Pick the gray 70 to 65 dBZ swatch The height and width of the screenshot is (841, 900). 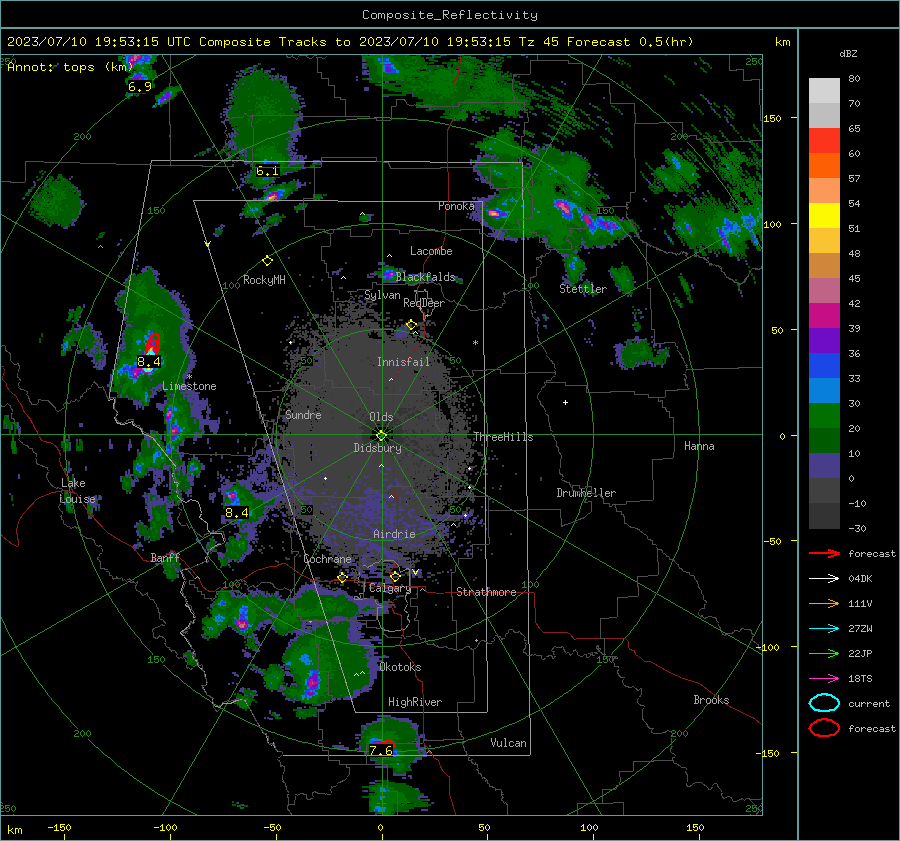pyautogui.click(x=824, y=116)
